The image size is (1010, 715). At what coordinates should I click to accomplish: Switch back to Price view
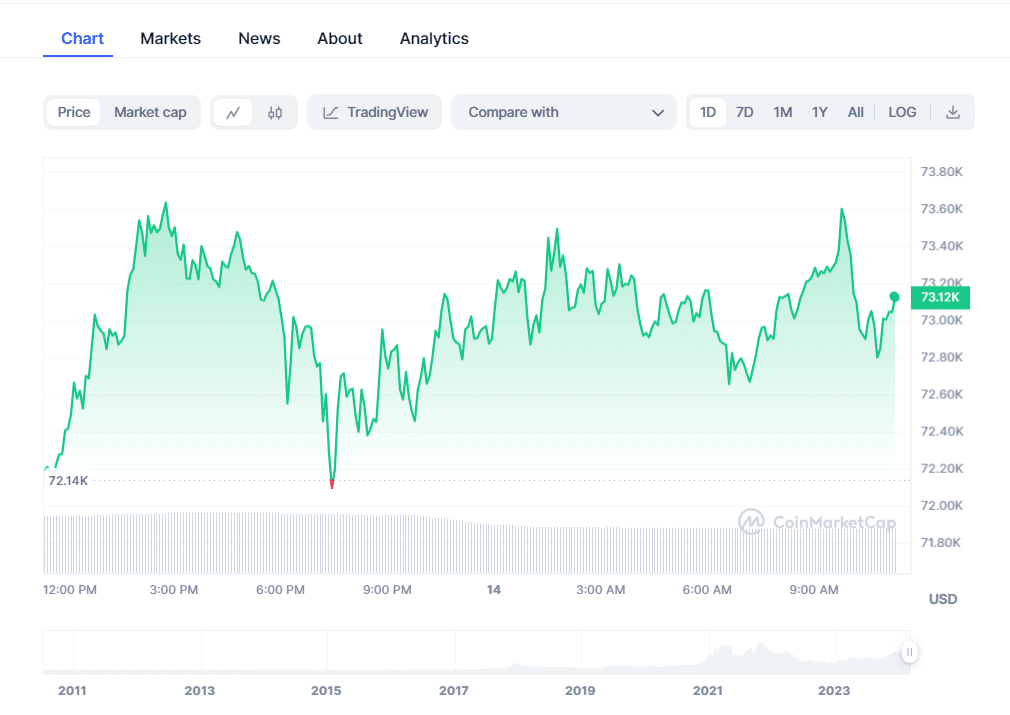[x=74, y=112]
